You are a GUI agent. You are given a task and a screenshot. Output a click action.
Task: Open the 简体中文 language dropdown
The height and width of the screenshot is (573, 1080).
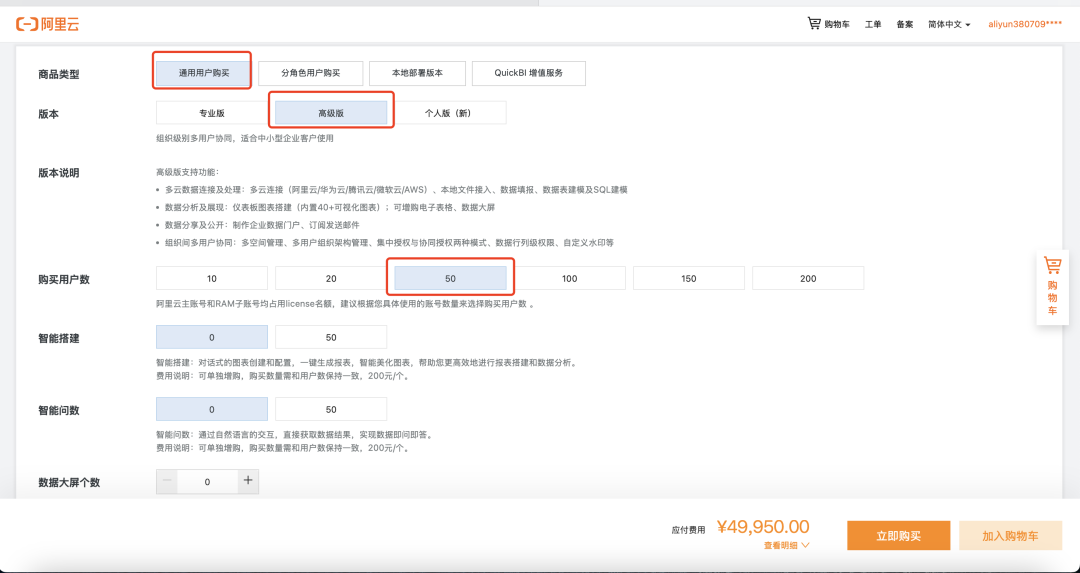tap(949, 24)
